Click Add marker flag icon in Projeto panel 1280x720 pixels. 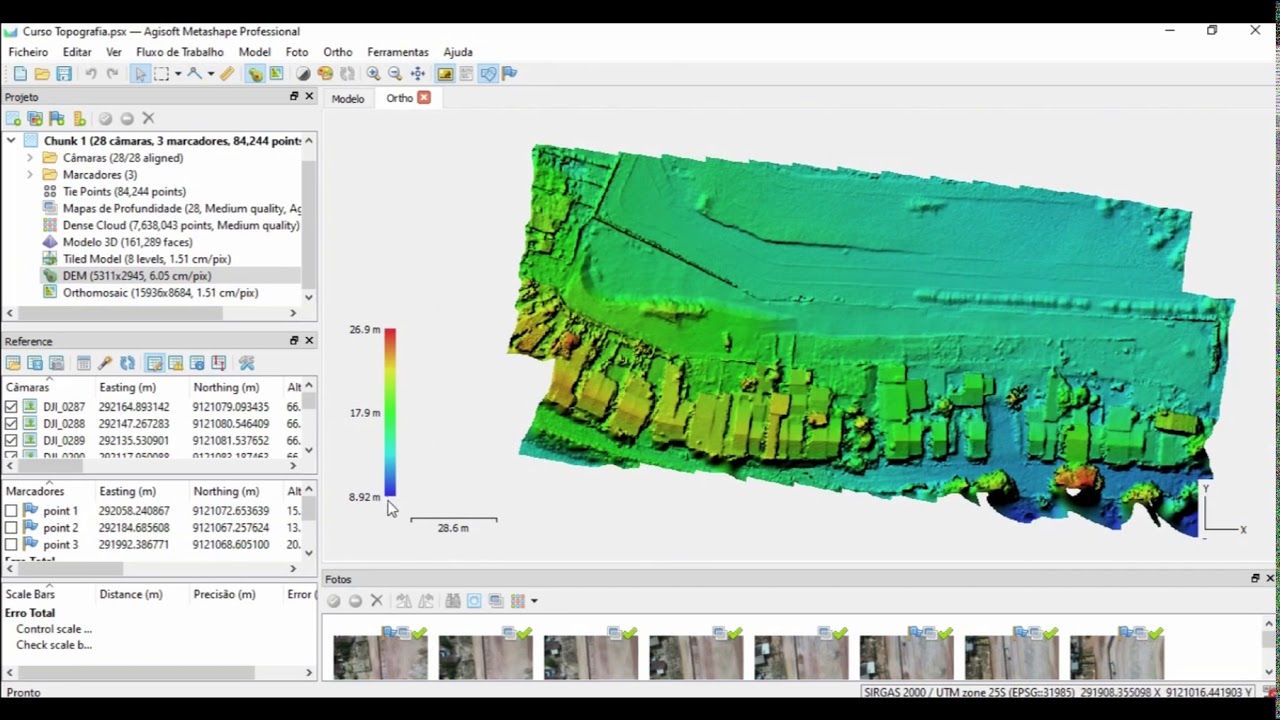57,119
